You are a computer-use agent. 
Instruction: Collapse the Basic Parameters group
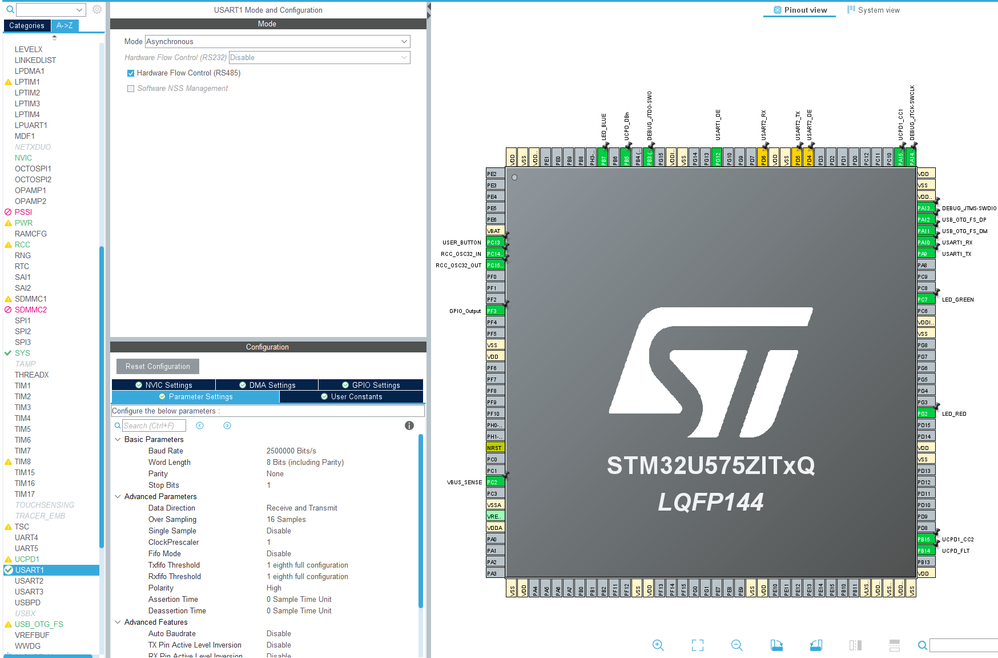pyautogui.click(x=118, y=440)
